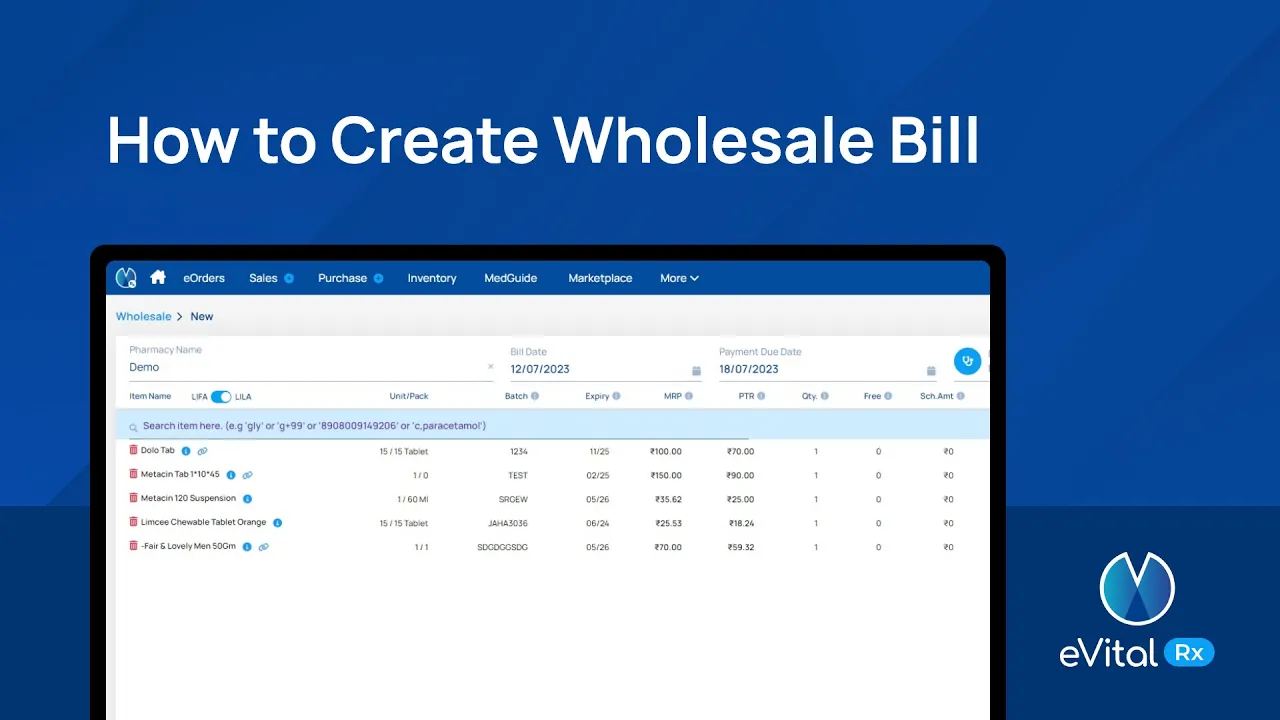Click the Pharmacy Name field showing Demo
The image size is (1280, 720).
click(x=311, y=367)
